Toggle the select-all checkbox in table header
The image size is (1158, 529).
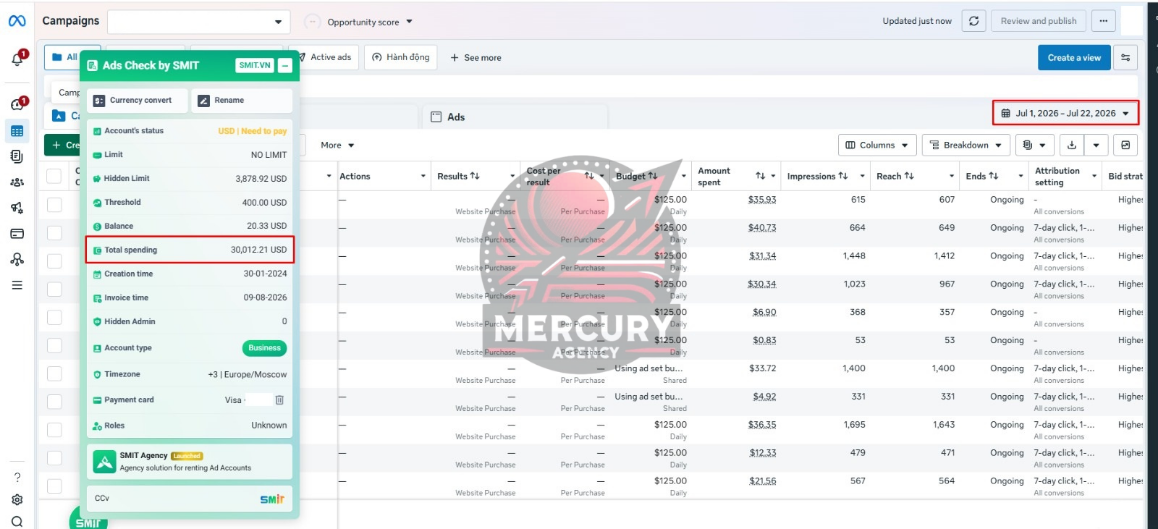click(54, 176)
